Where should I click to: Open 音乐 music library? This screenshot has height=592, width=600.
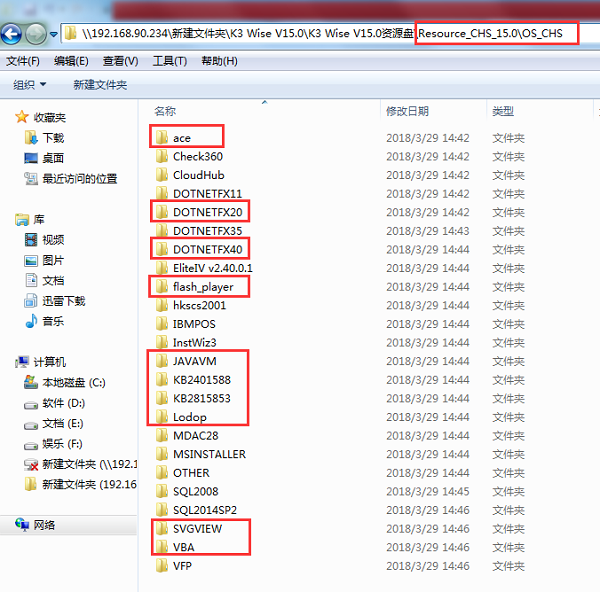(x=52, y=321)
